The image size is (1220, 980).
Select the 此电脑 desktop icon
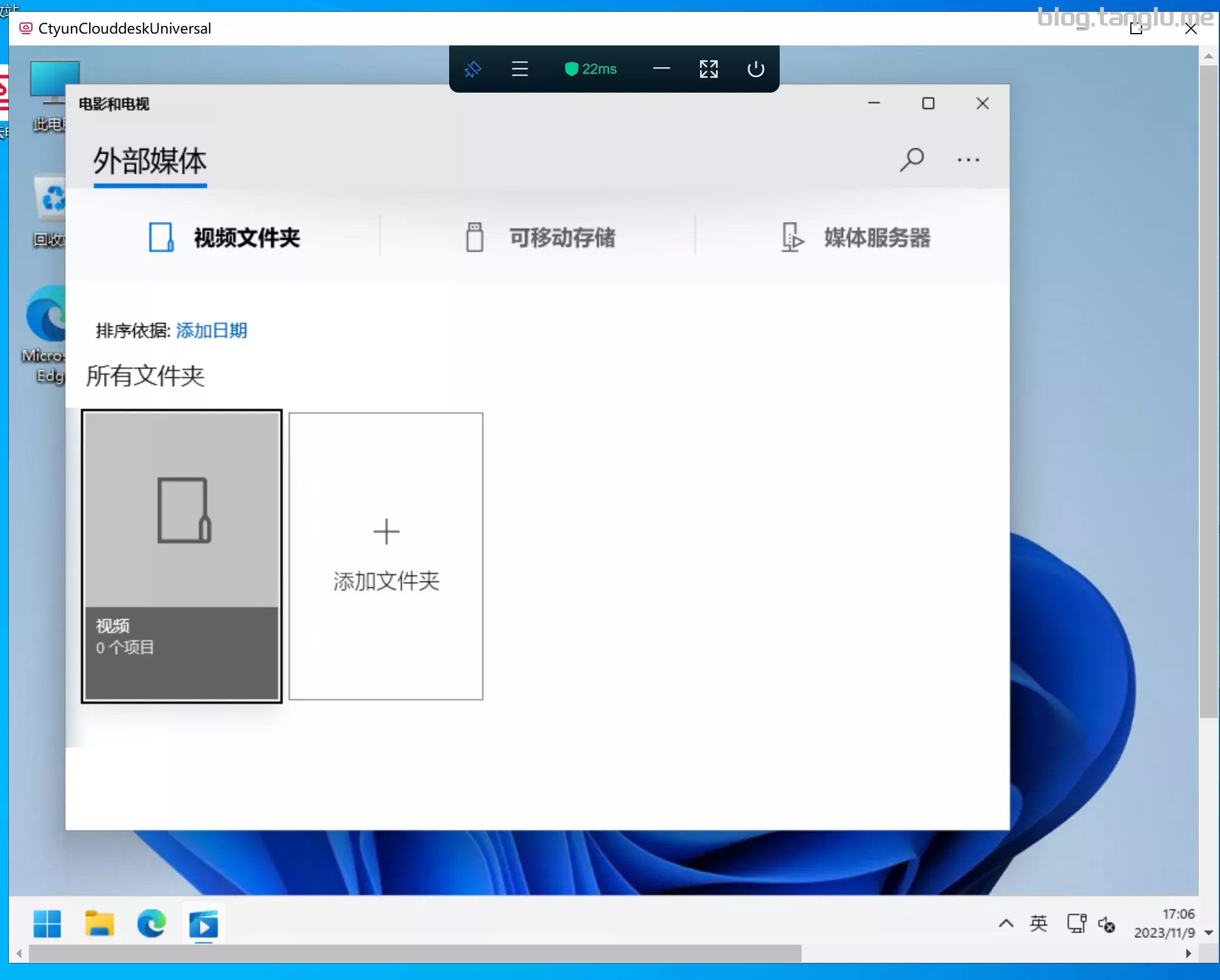coord(52,97)
